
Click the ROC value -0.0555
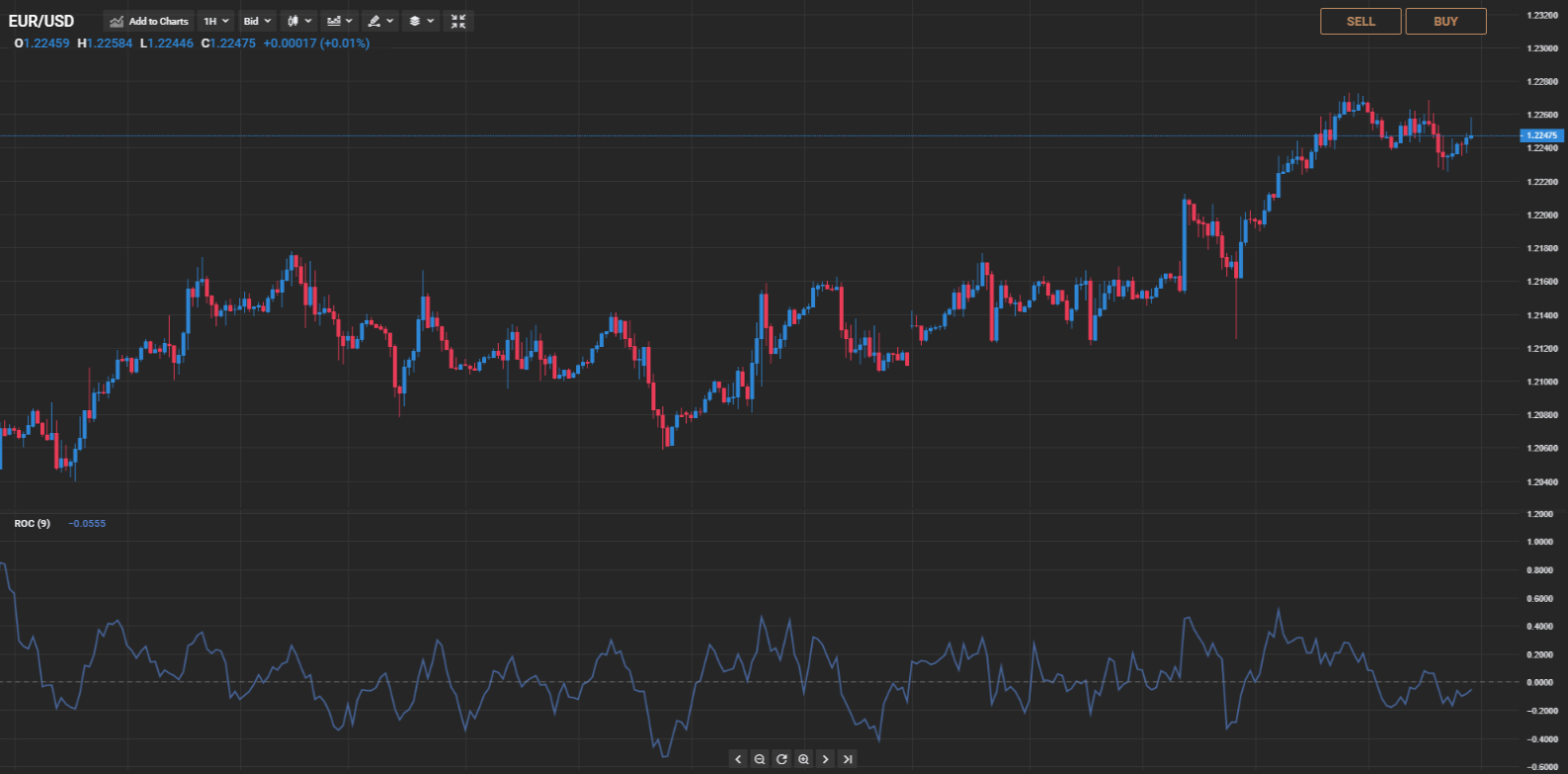pos(87,523)
